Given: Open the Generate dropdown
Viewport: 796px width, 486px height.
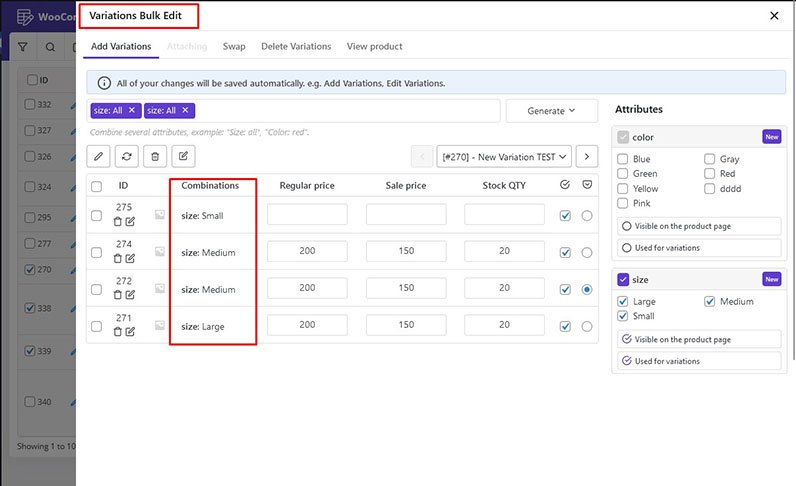Looking at the screenshot, I should pos(551,111).
